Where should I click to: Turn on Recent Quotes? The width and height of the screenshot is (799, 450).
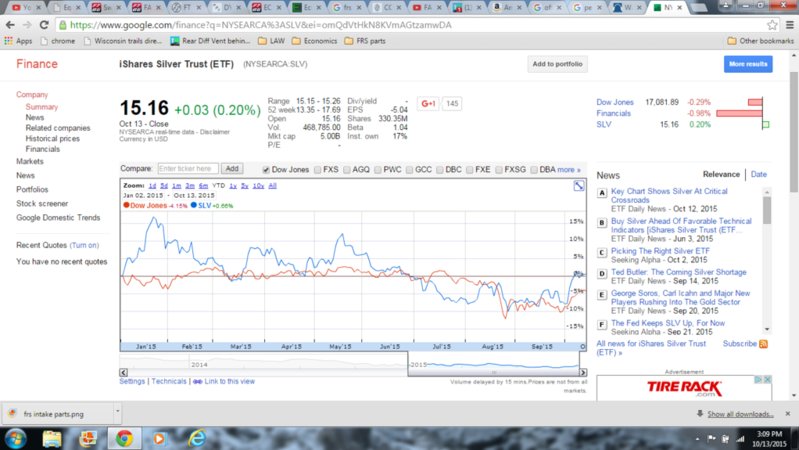[84, 245]
